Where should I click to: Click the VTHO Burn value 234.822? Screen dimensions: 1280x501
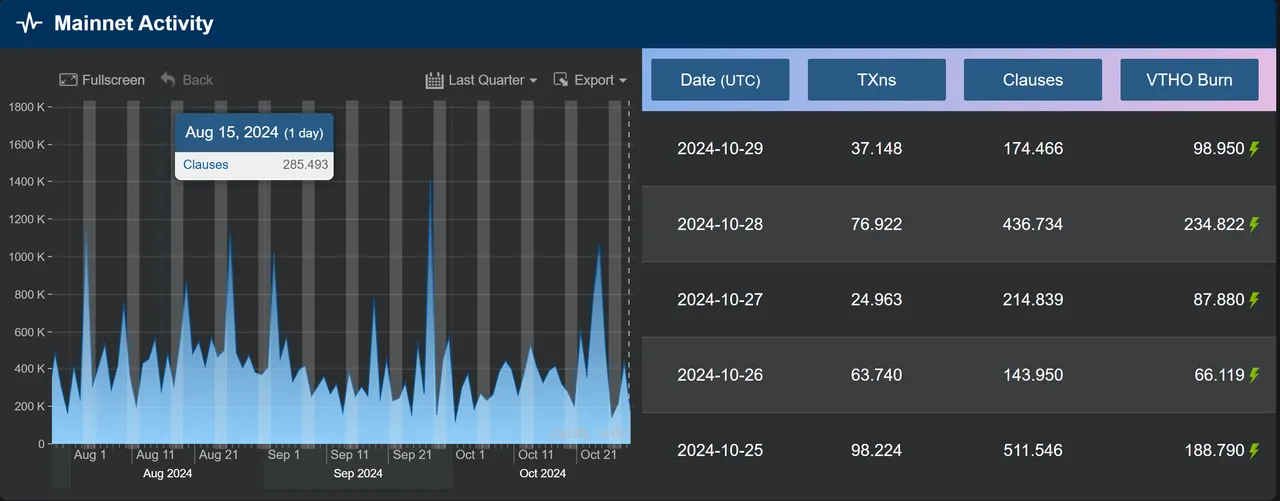(1215, 224)
